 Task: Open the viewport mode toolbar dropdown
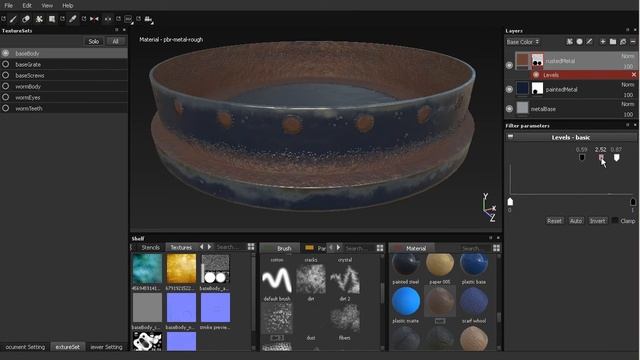click(129, 19)
